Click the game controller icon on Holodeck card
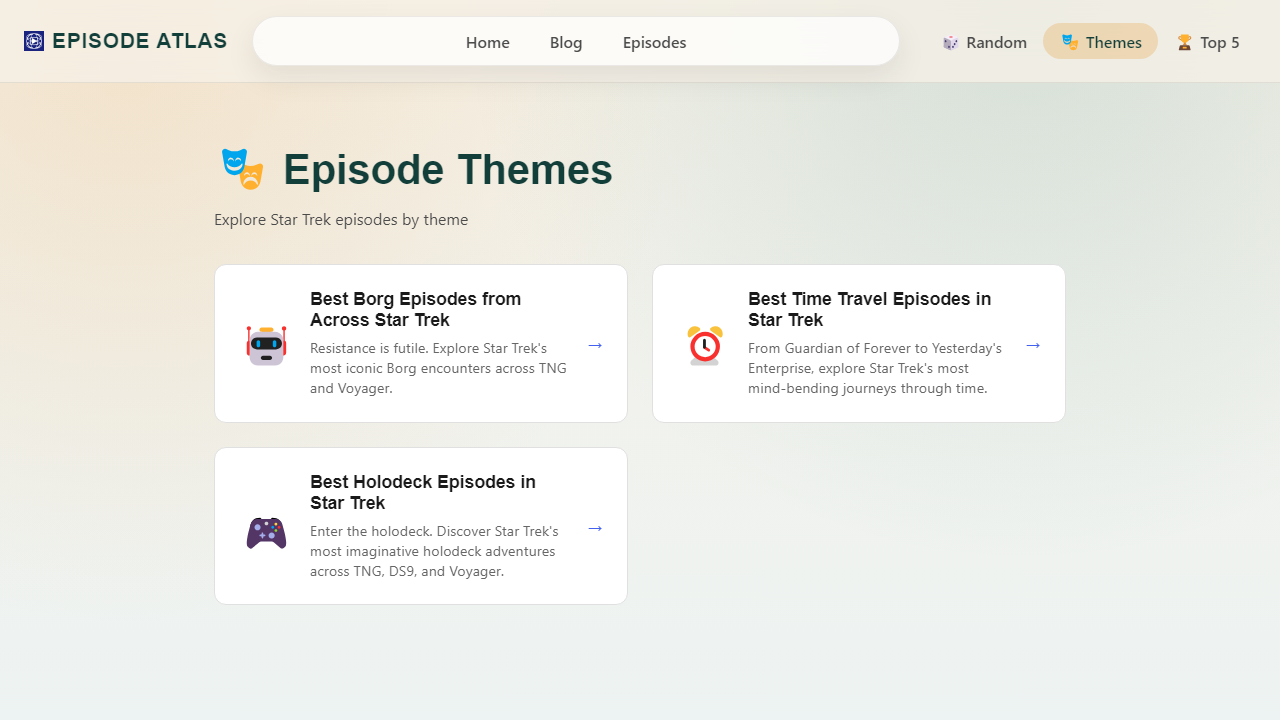1280x720 pixels. coord(266,532)
